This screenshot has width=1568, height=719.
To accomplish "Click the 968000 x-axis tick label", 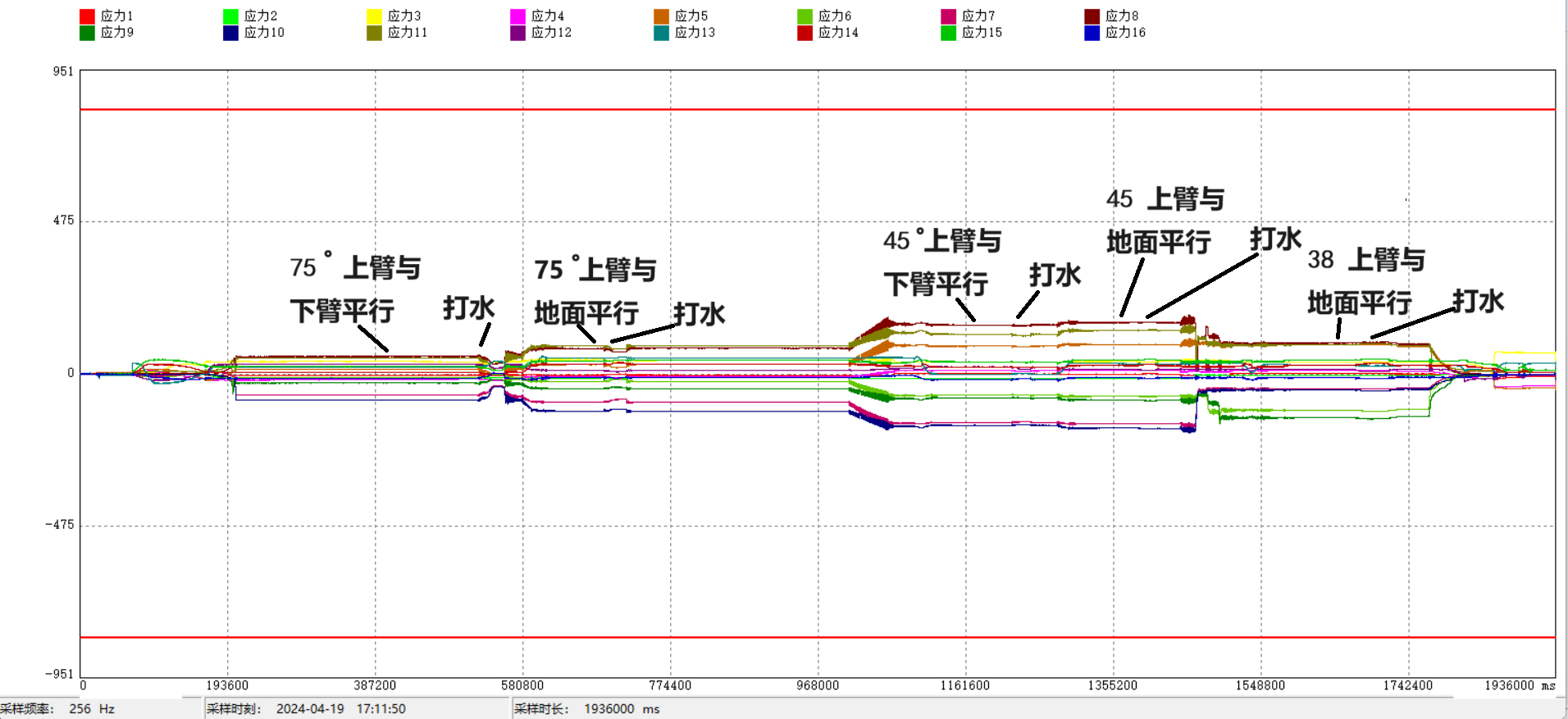I will (x=818, y=685).
